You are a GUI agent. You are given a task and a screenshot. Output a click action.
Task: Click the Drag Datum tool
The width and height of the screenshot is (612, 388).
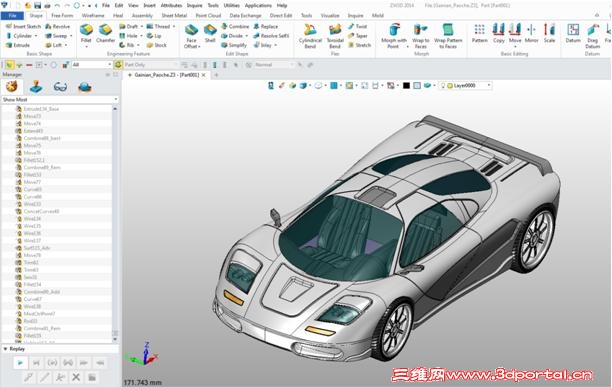coord(592,36)
